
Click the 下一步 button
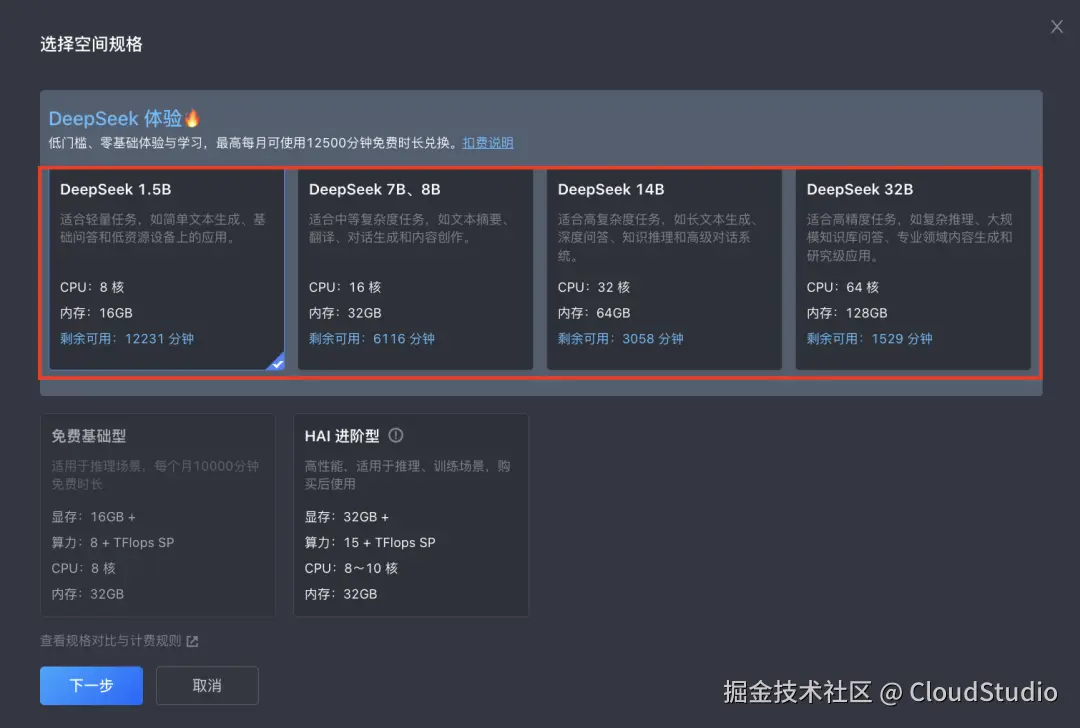(91, 685)
